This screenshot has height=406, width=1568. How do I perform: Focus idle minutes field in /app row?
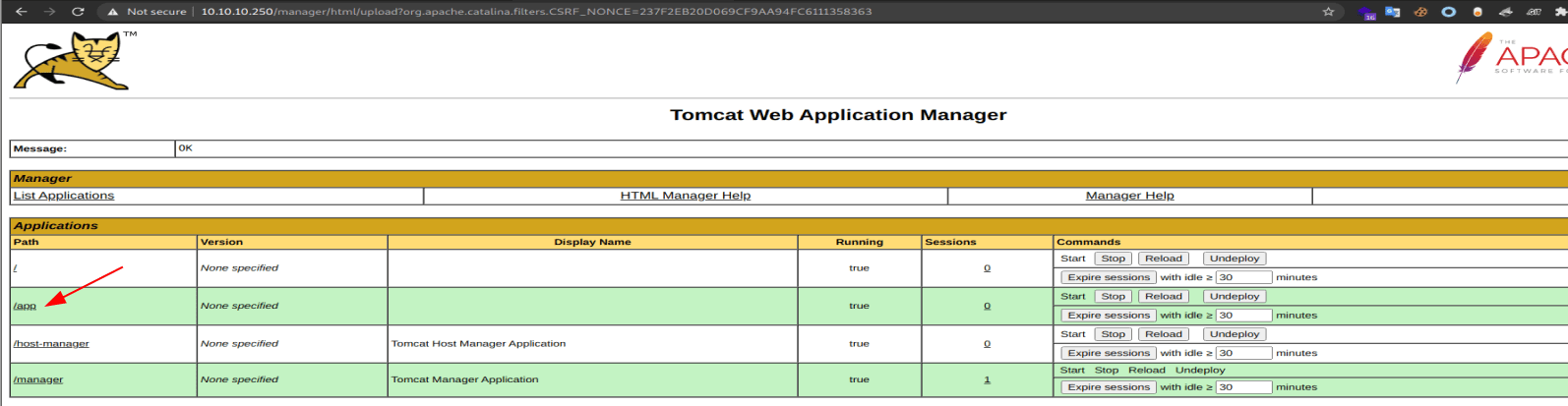[x=1244, y=316]
